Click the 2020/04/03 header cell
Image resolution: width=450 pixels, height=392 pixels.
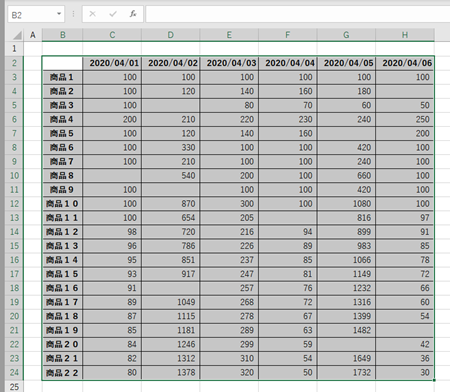[229, 63]
